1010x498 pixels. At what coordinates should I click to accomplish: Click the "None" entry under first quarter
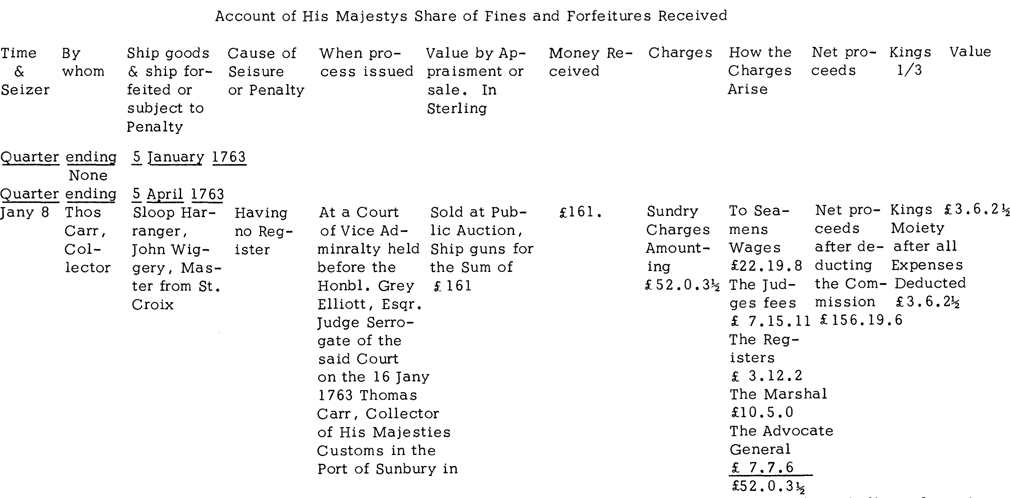pos(88,176)
